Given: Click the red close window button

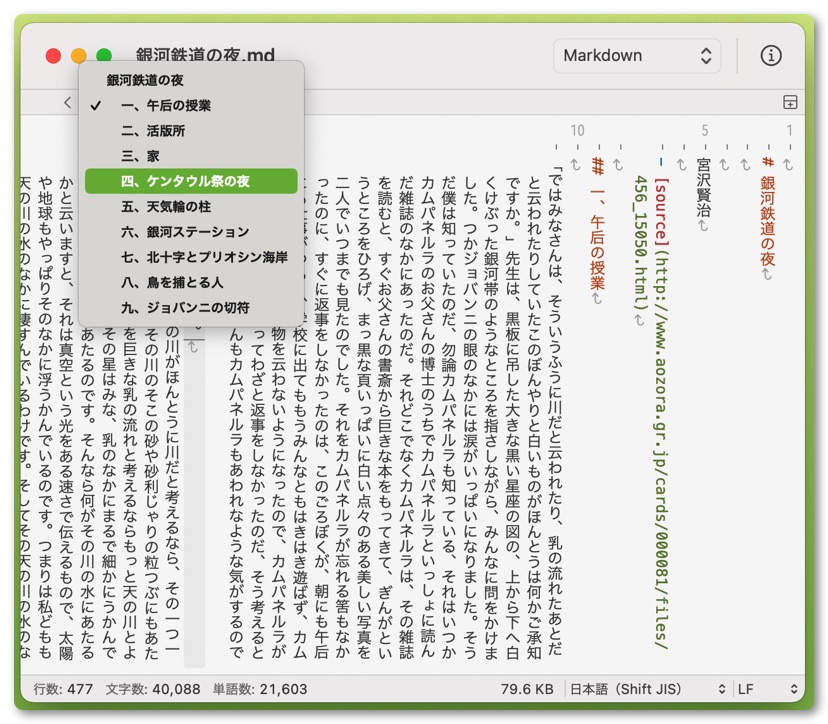Looking at the screenshot, I should tap(53, 56).
